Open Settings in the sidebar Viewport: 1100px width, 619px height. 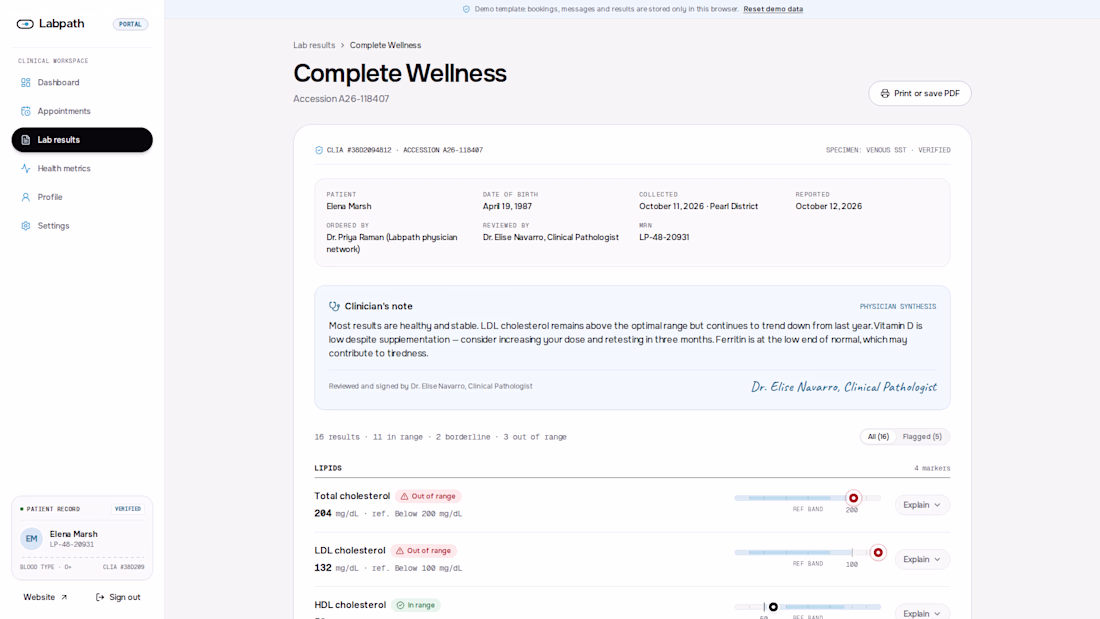(x=82, y=226)
